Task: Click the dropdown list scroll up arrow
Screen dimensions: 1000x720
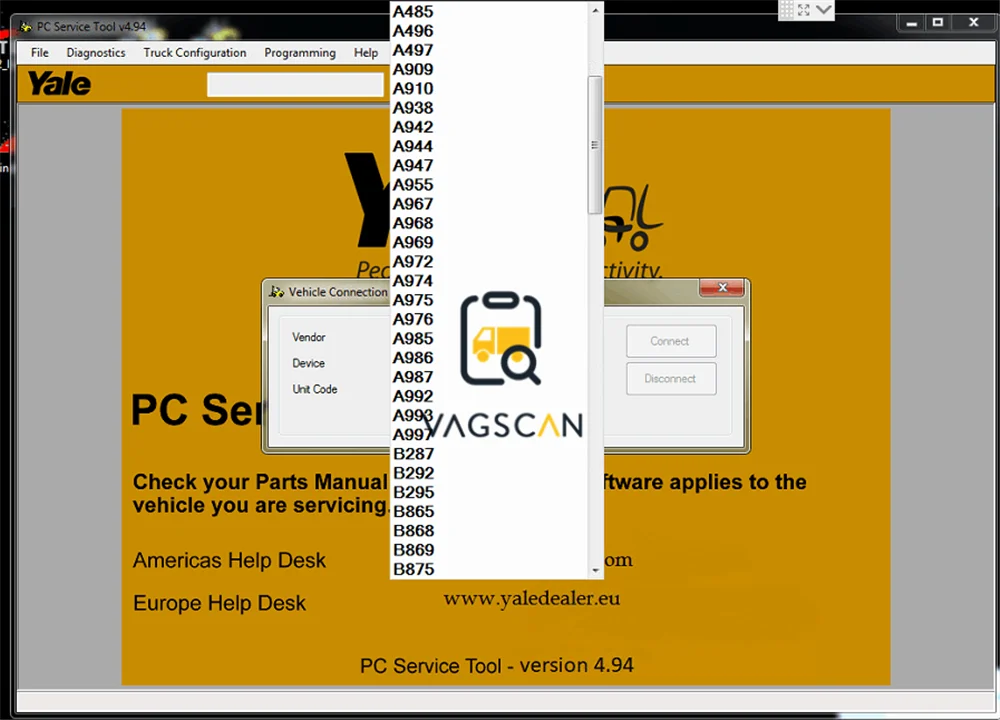Action: 595,10
